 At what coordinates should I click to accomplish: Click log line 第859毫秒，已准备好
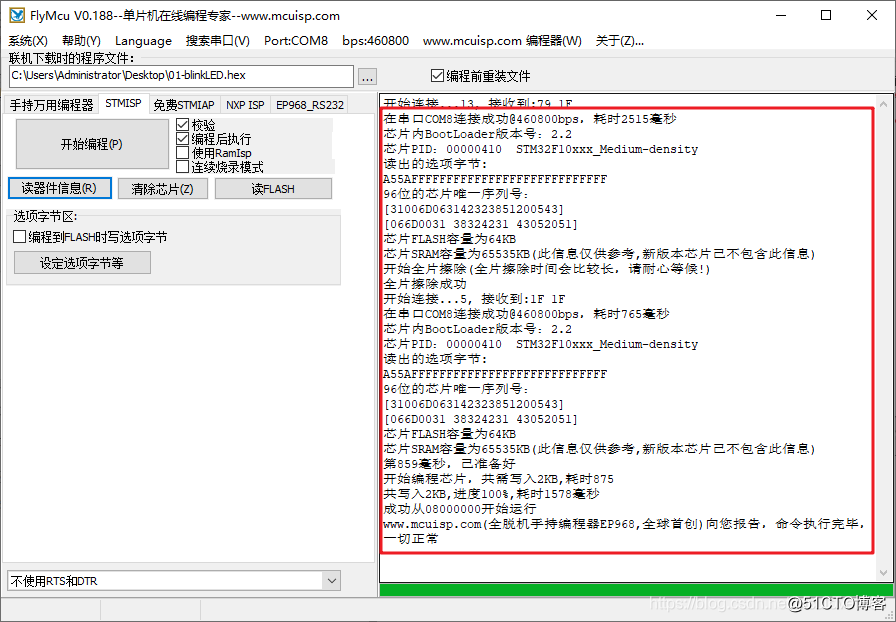click(449, 464)
